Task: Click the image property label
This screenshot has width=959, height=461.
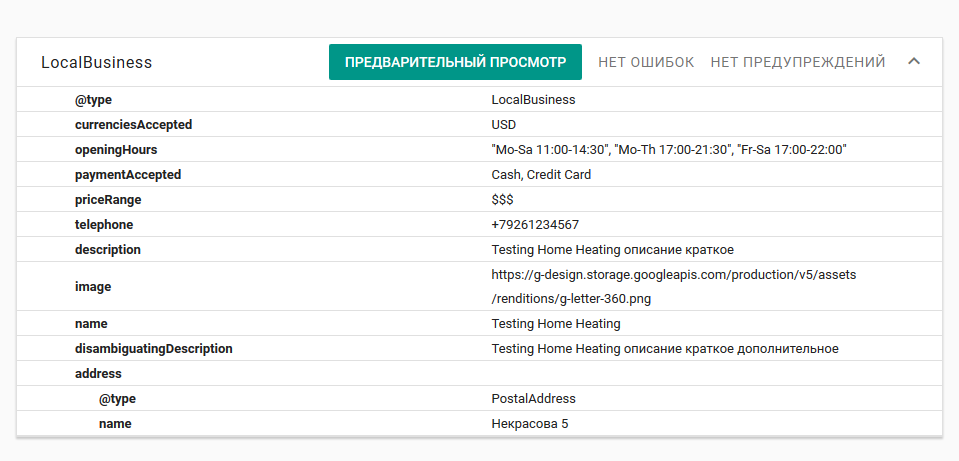Action: 93,287
